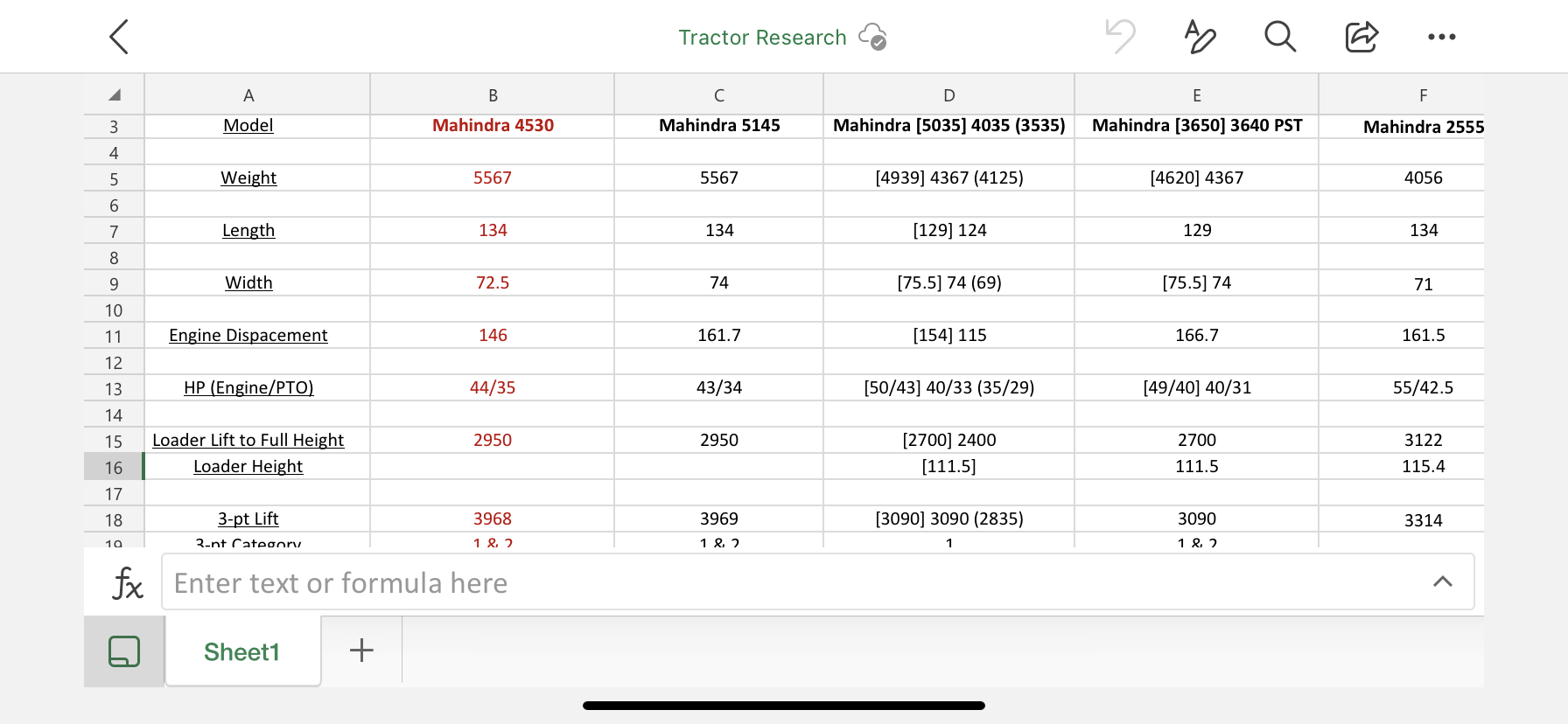Select the '72.5' width cell
1568x724 pixels.
pyautogui.click(x=493, y=282)
